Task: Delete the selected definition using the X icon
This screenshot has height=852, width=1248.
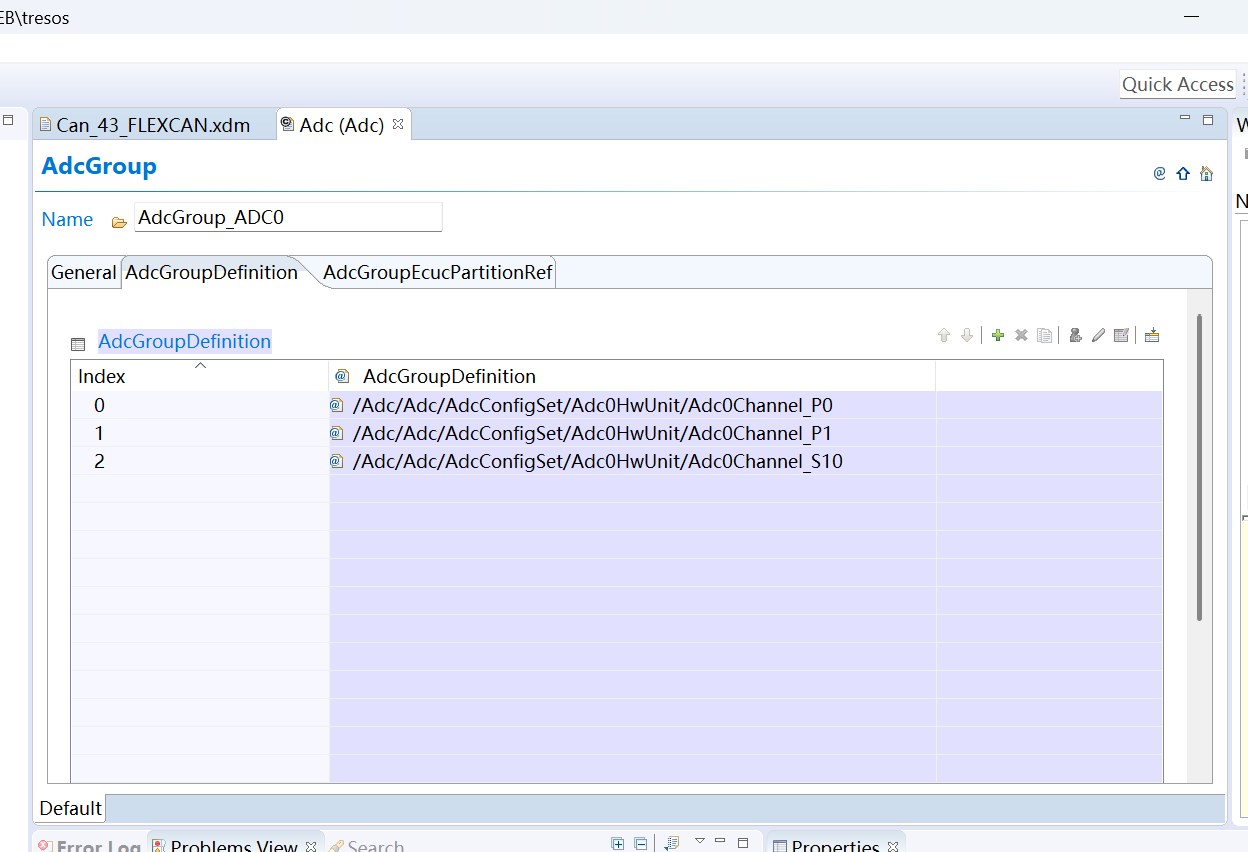Action: 1020,335
